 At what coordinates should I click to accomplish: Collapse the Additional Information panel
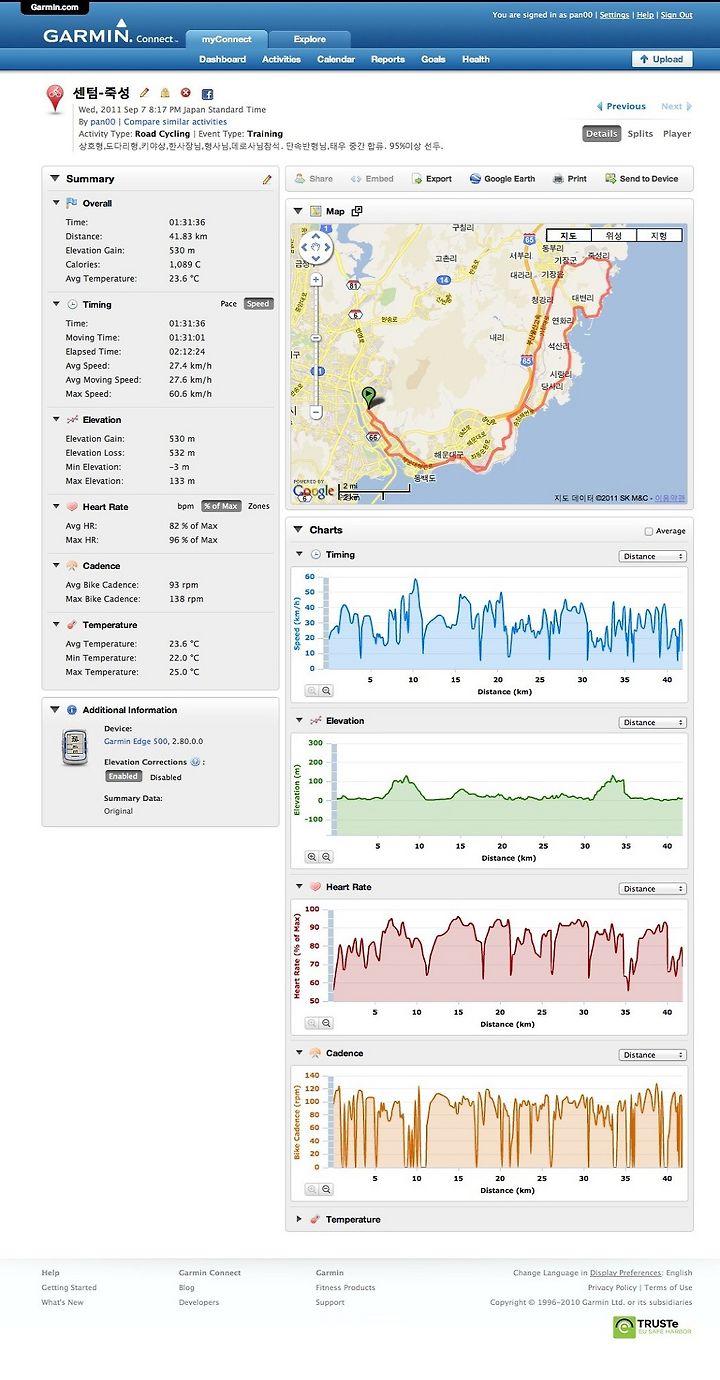55,710
